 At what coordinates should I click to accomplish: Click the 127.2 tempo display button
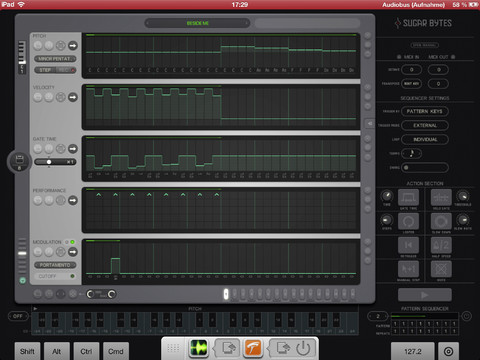(413, 351)
